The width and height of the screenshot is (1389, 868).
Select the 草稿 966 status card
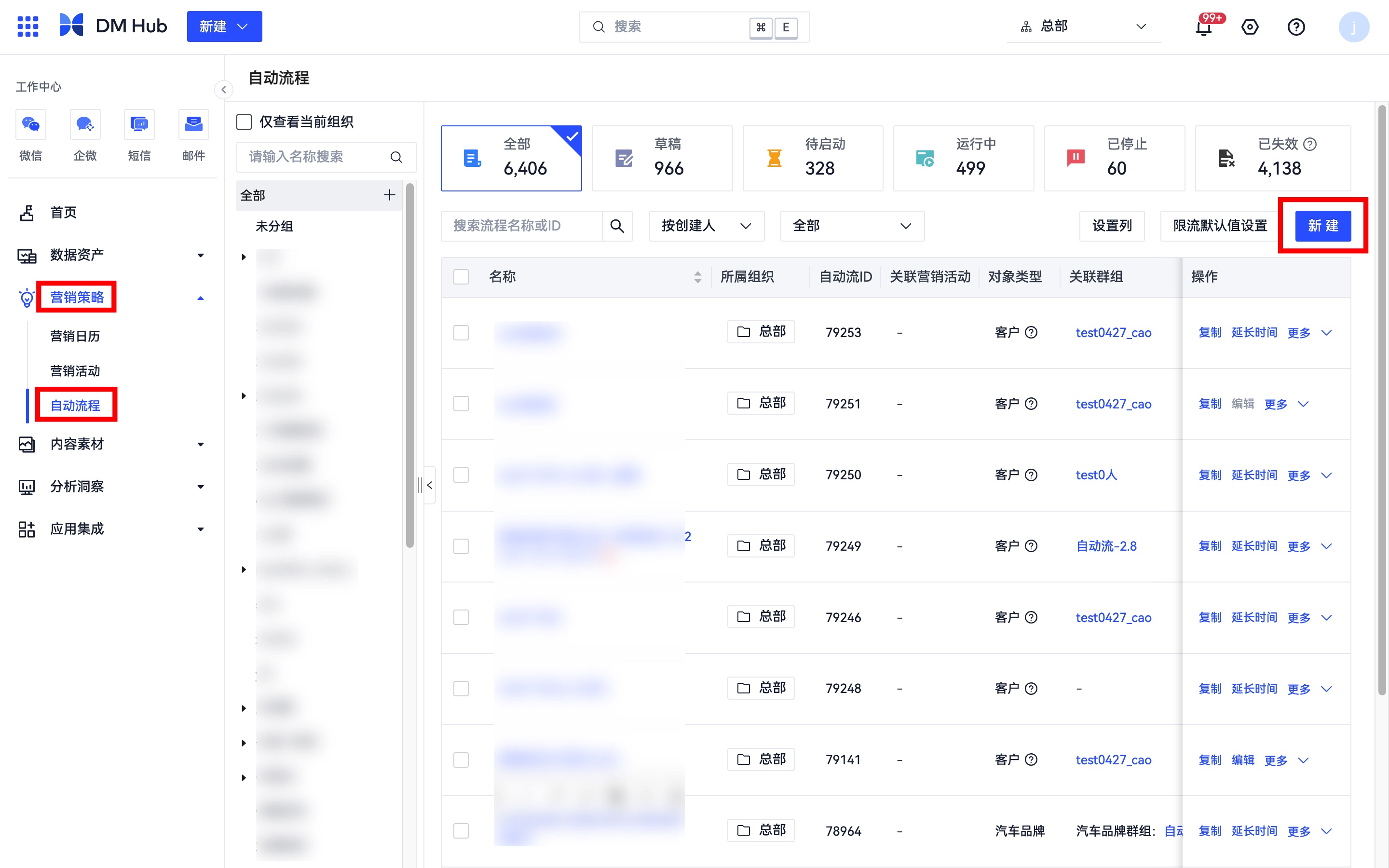point(662,159)
